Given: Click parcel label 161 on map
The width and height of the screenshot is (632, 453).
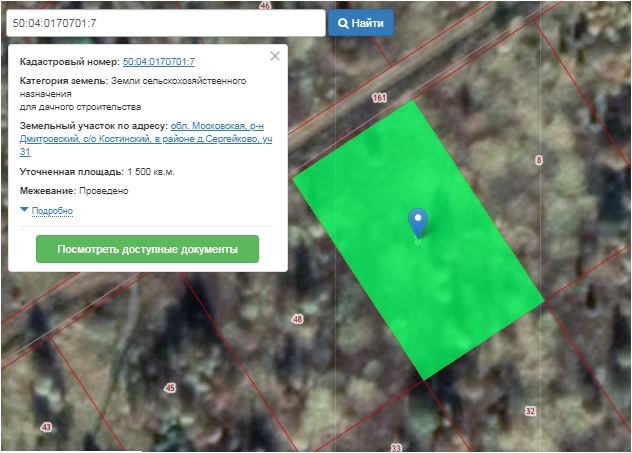Looking at the screenshot, I should coord(378,98).
